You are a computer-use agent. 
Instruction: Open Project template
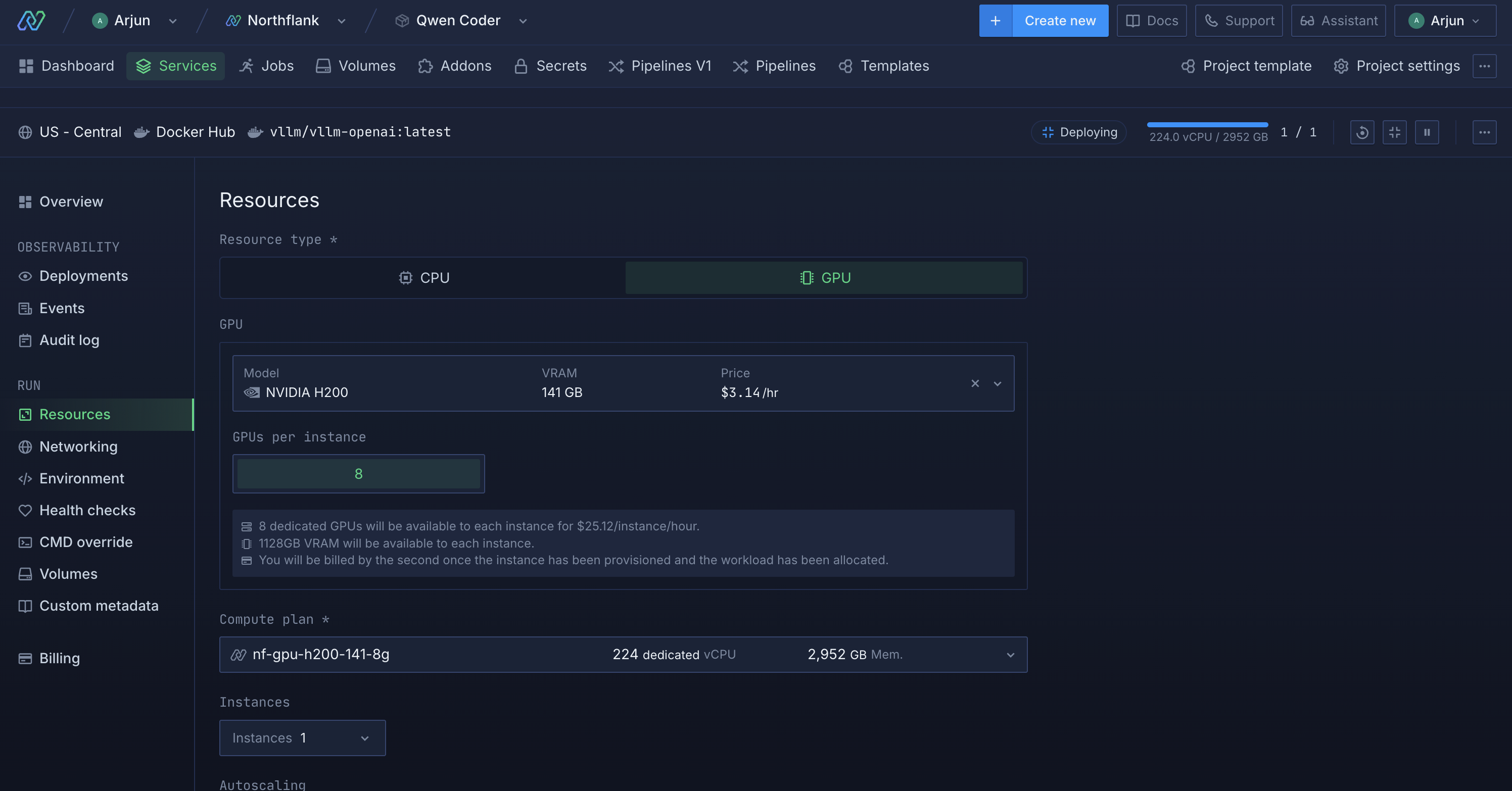(x=1247, y=66)
